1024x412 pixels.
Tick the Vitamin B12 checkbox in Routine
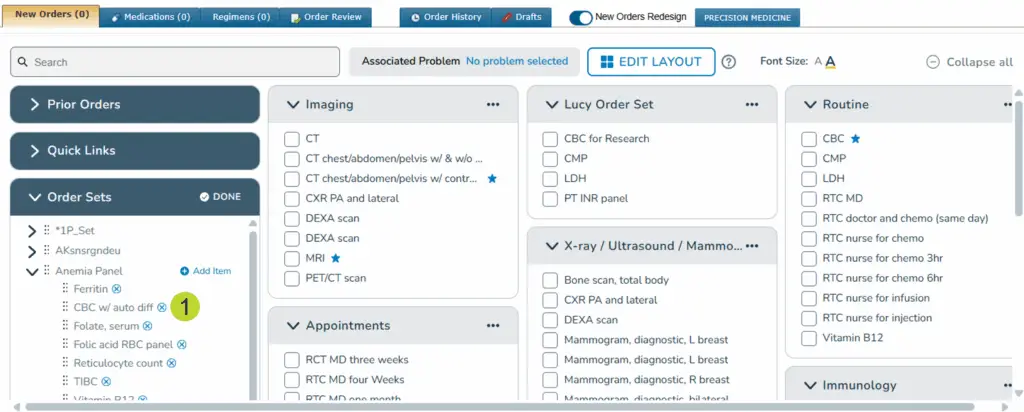coord(809,338)
